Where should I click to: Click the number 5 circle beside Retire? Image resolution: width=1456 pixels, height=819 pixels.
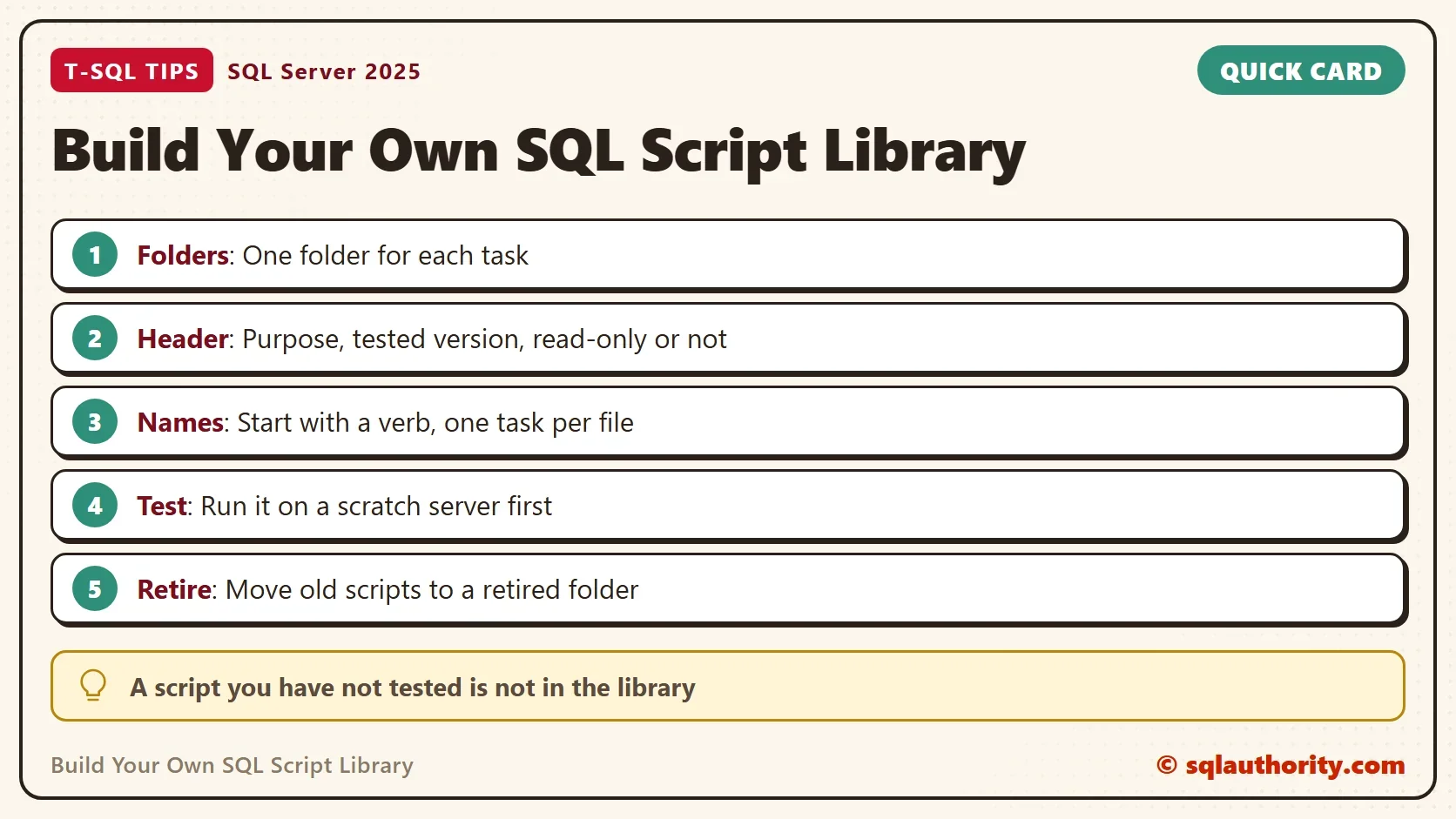pos(95,589)
